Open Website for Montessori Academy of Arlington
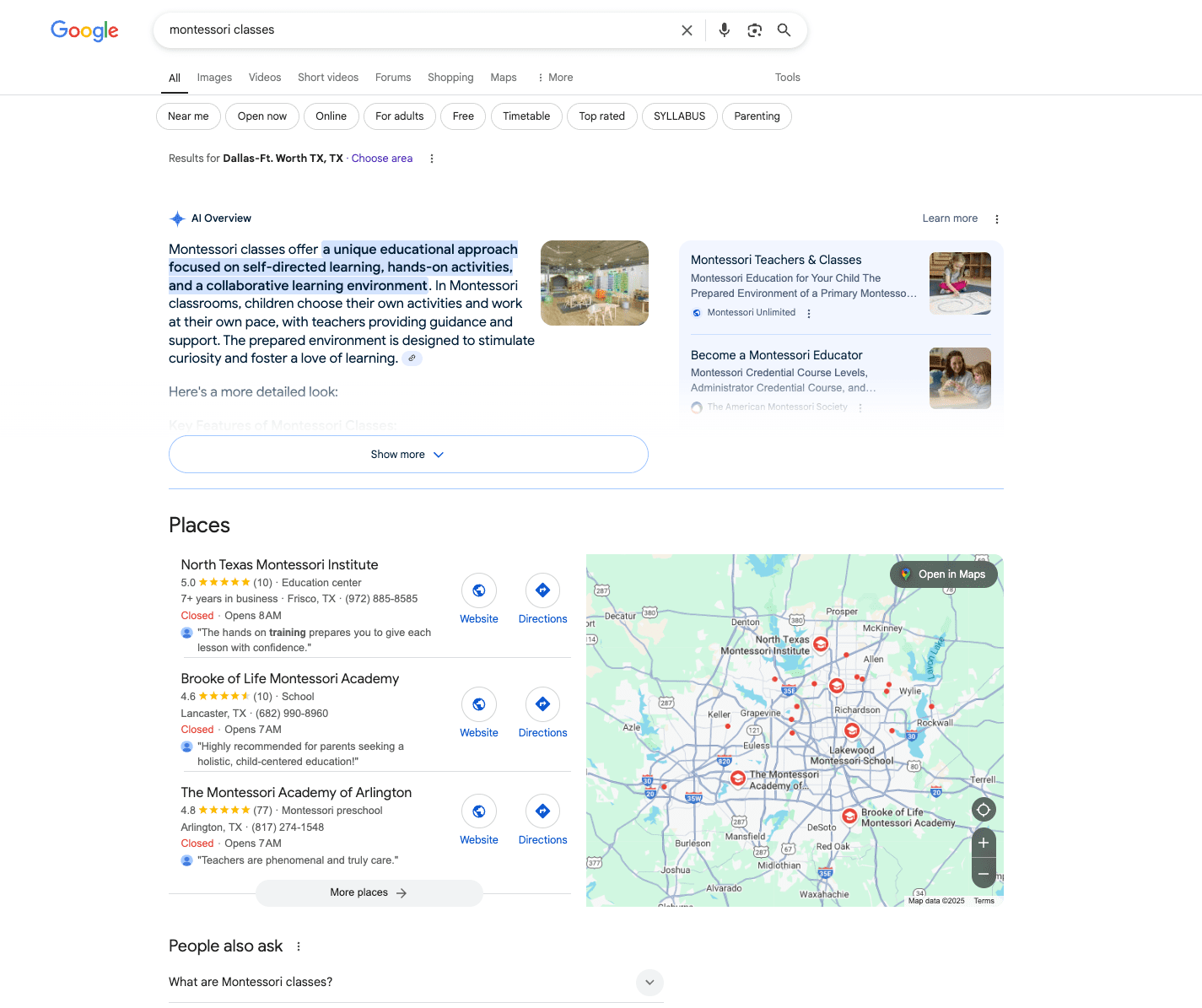Viewport: 1202px width, 1008px height. coord(479,820)
